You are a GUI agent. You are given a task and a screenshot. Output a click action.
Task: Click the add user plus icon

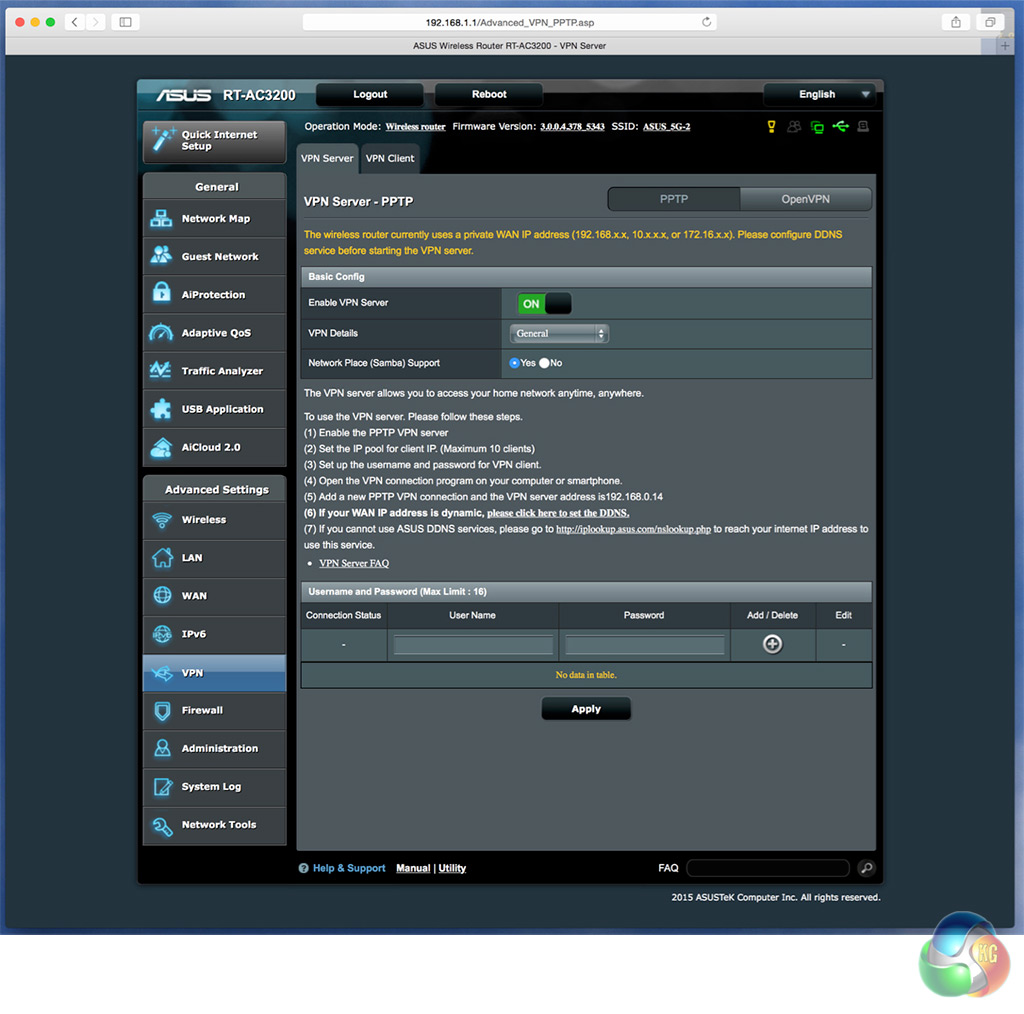[x=773, y=644]
